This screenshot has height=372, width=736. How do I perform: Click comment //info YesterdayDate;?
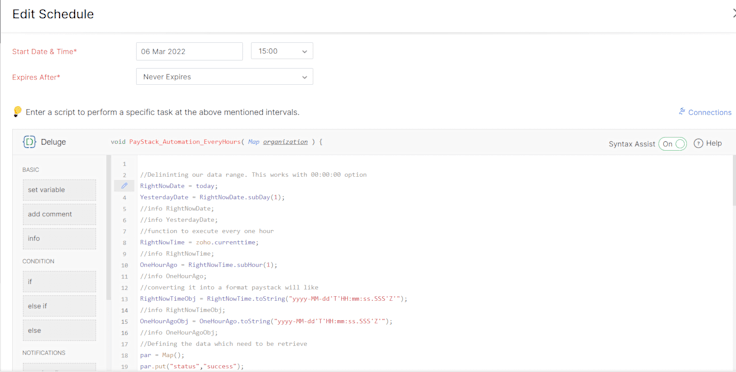(x=179, y=220)
